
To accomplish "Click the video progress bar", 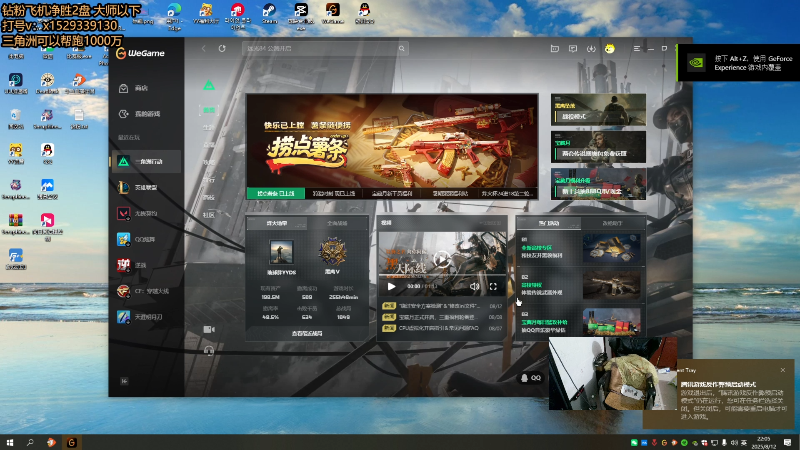I will [x=442, y=276].
